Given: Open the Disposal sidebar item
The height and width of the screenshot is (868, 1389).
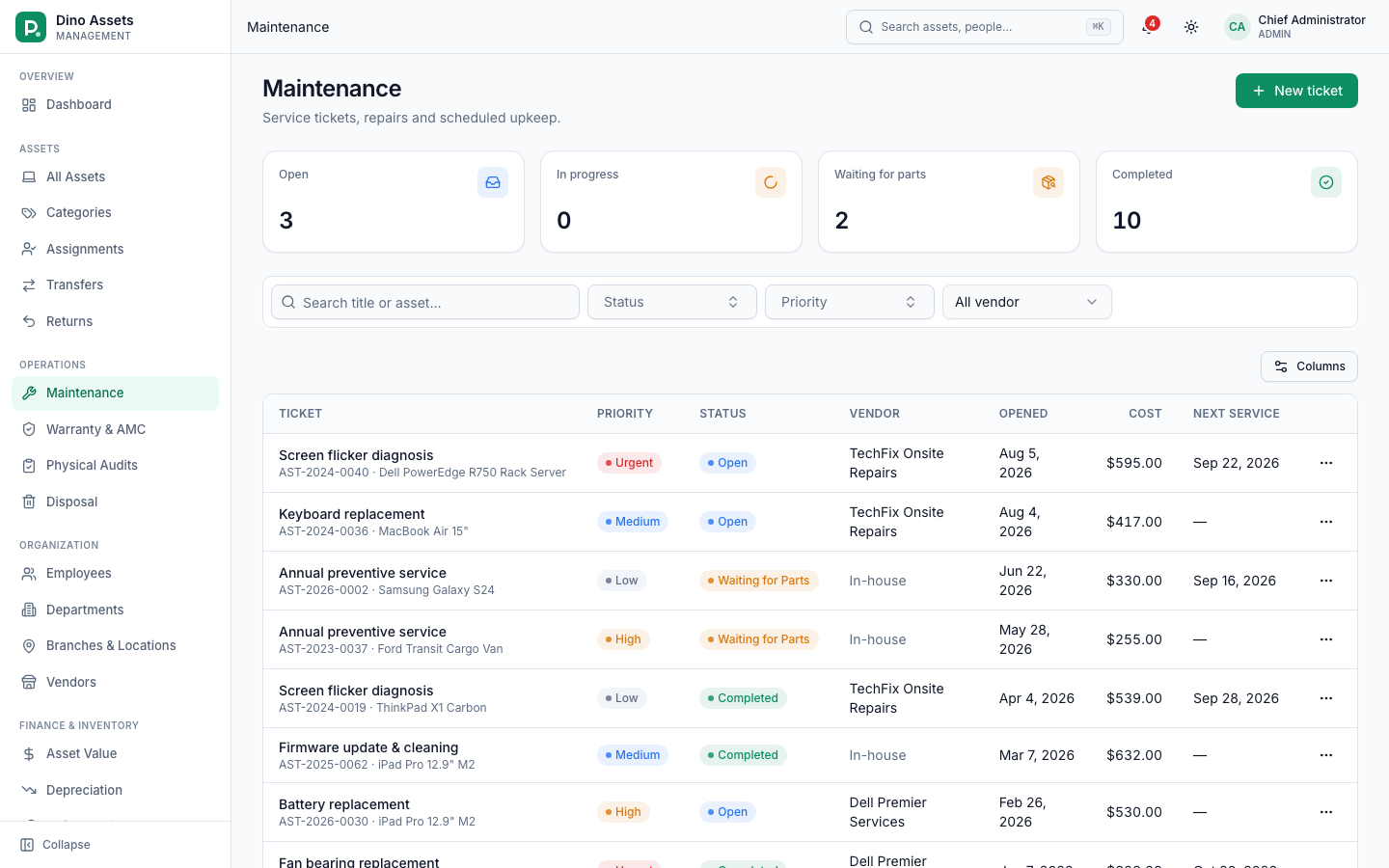Looking at the screenshot, I should coord(115,502).
